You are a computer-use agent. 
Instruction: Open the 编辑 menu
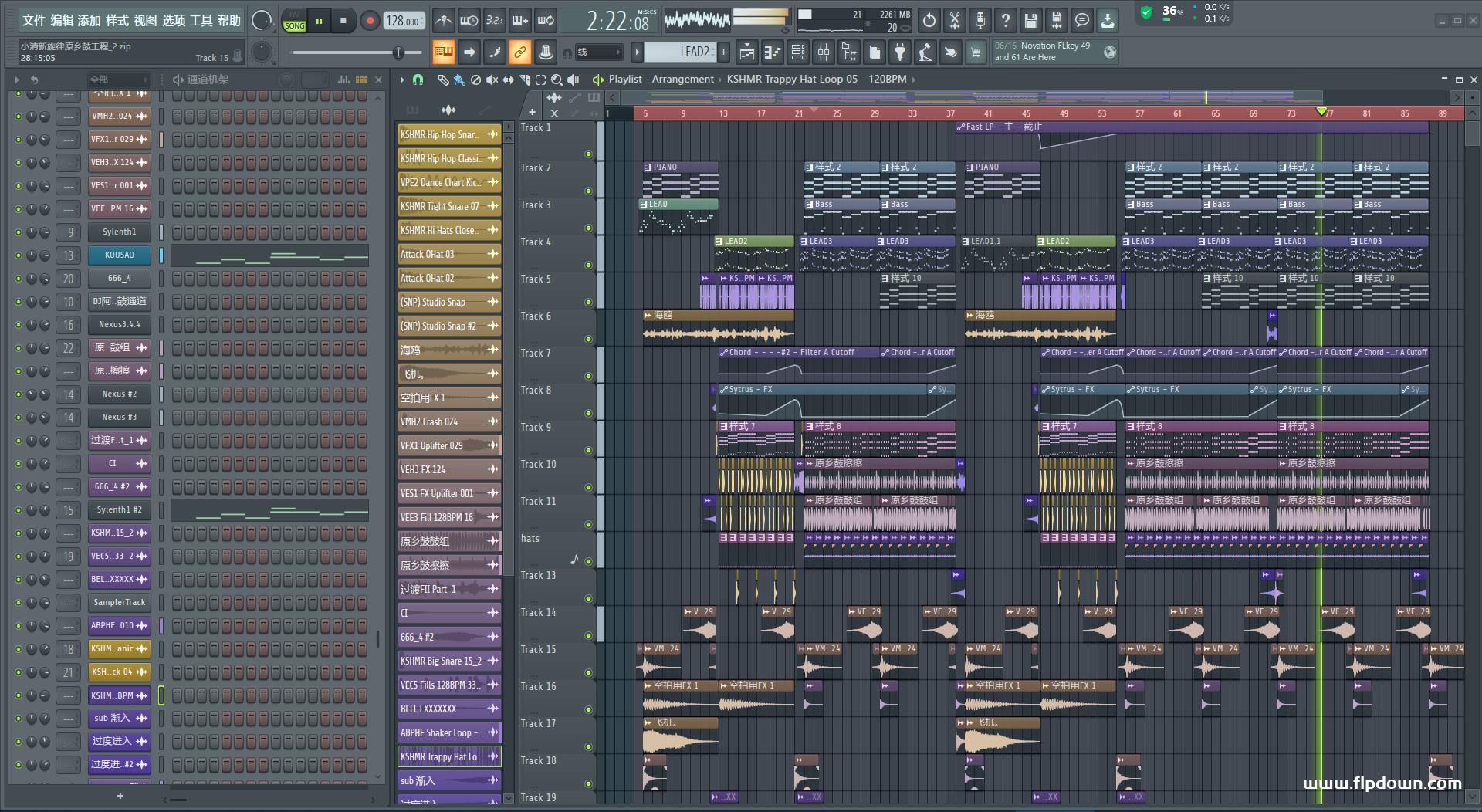point(62,21)
